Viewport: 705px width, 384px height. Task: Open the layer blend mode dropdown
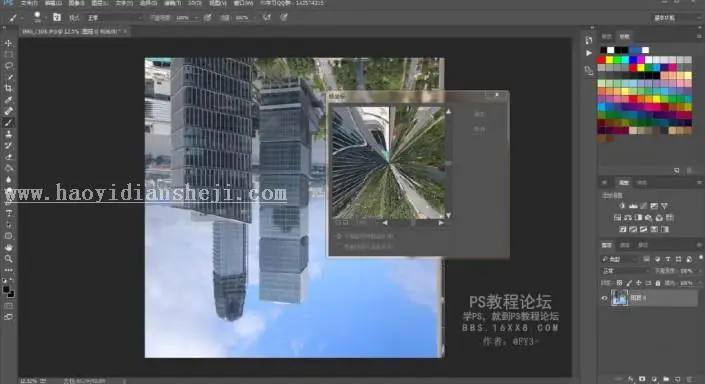coord(625,271)
